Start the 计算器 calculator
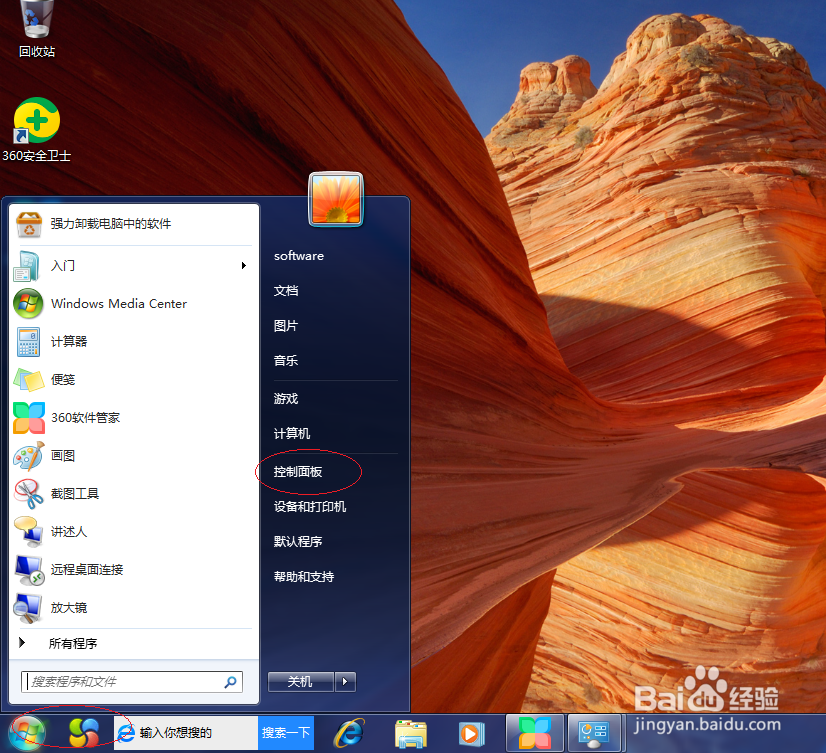This screenshot has height=753, width=826. 67,341
